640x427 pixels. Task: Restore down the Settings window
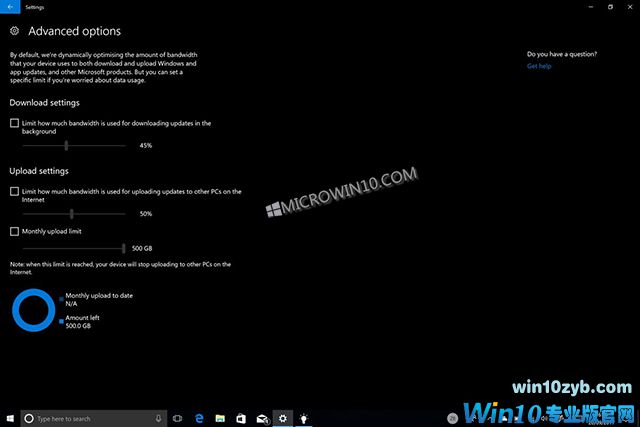610,7
